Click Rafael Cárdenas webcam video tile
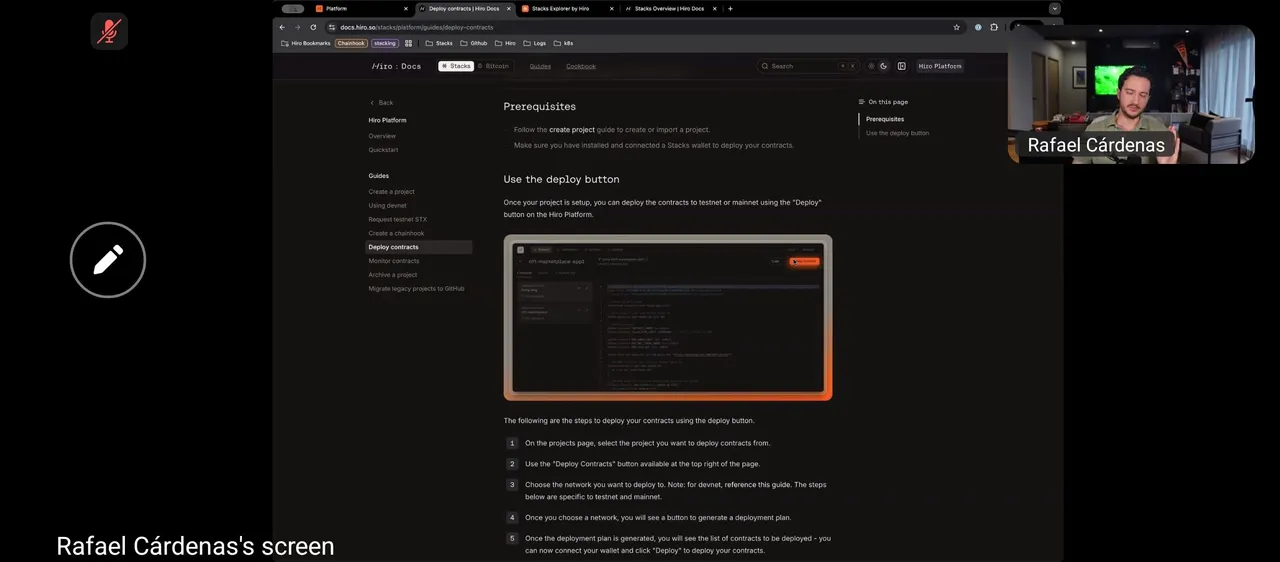 [1131, 94]
